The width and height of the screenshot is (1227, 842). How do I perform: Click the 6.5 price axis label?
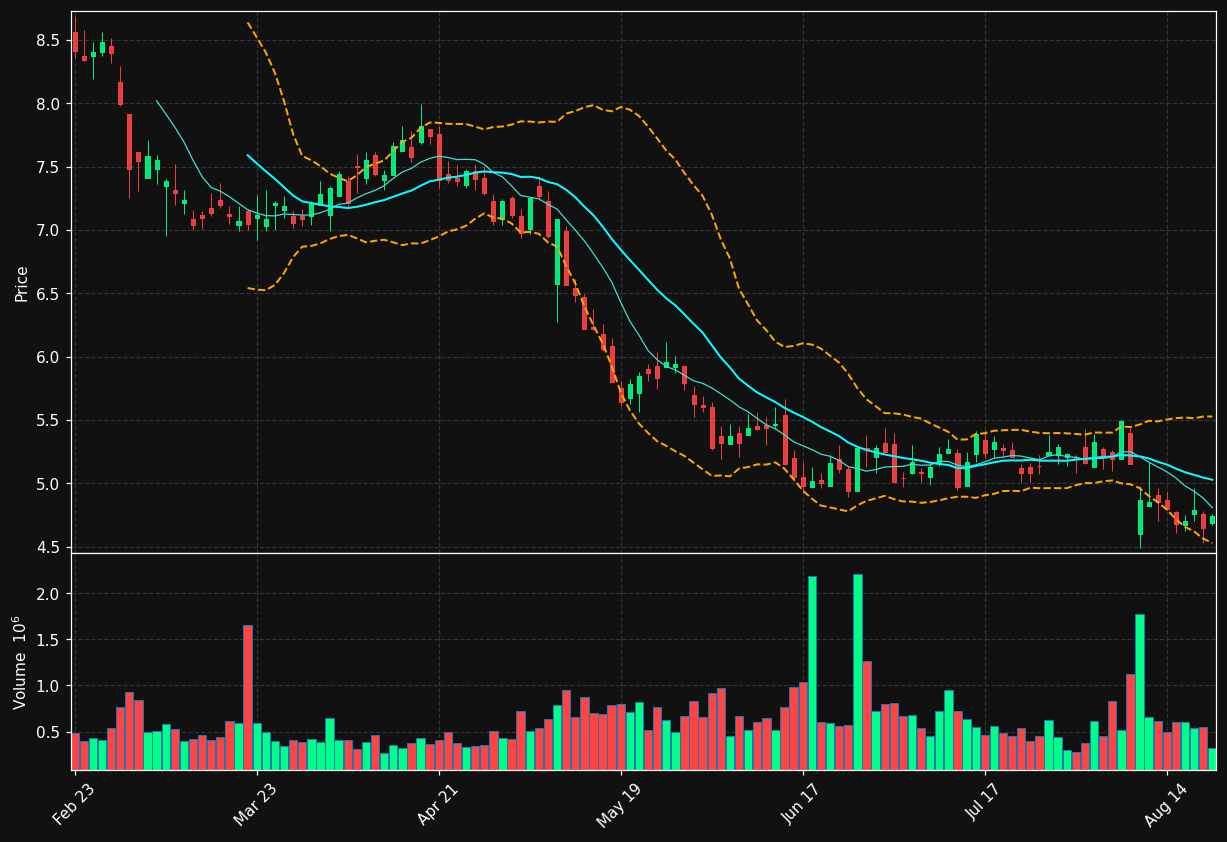point(48,294)
